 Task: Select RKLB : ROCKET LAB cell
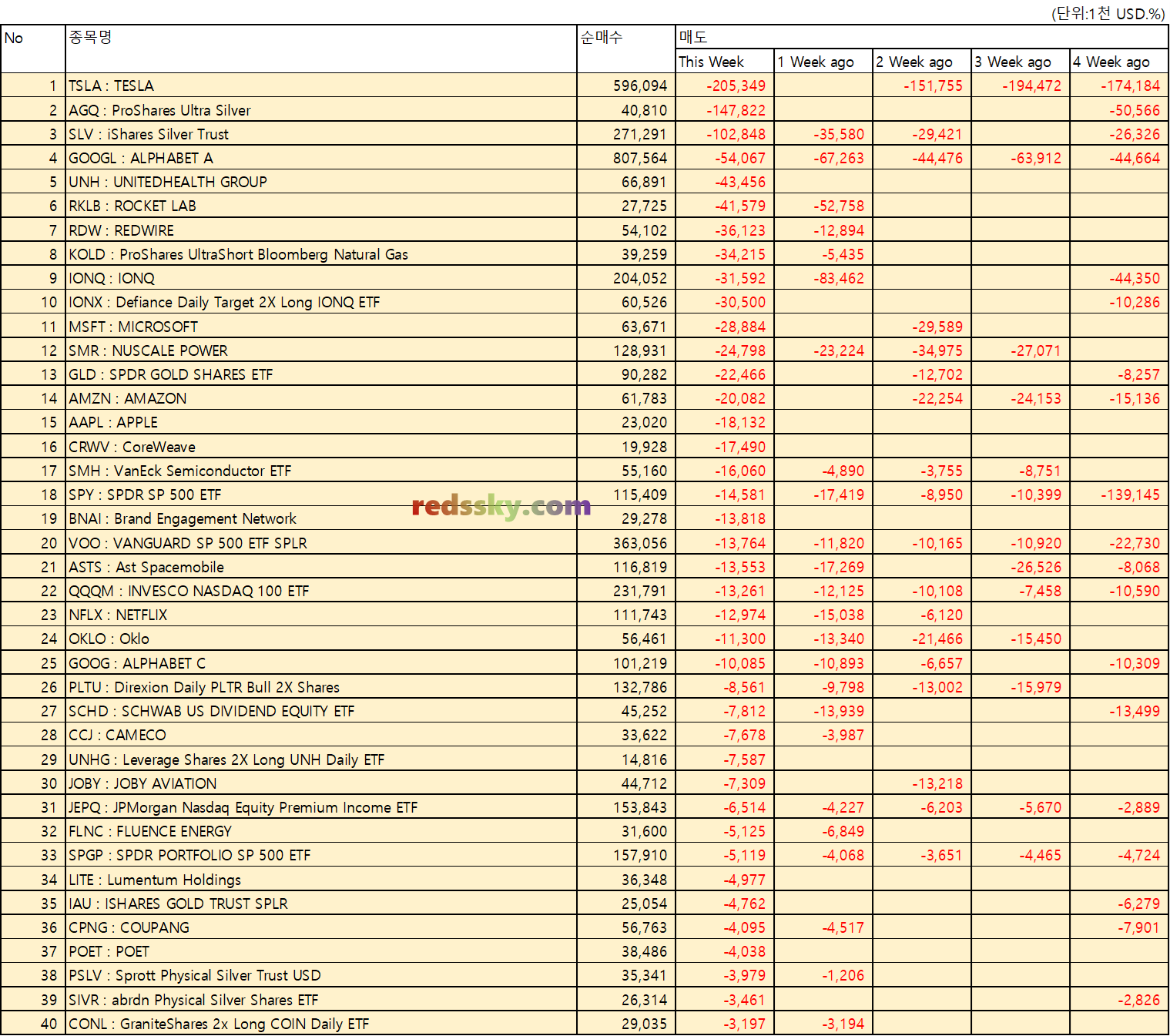point(320,206)
